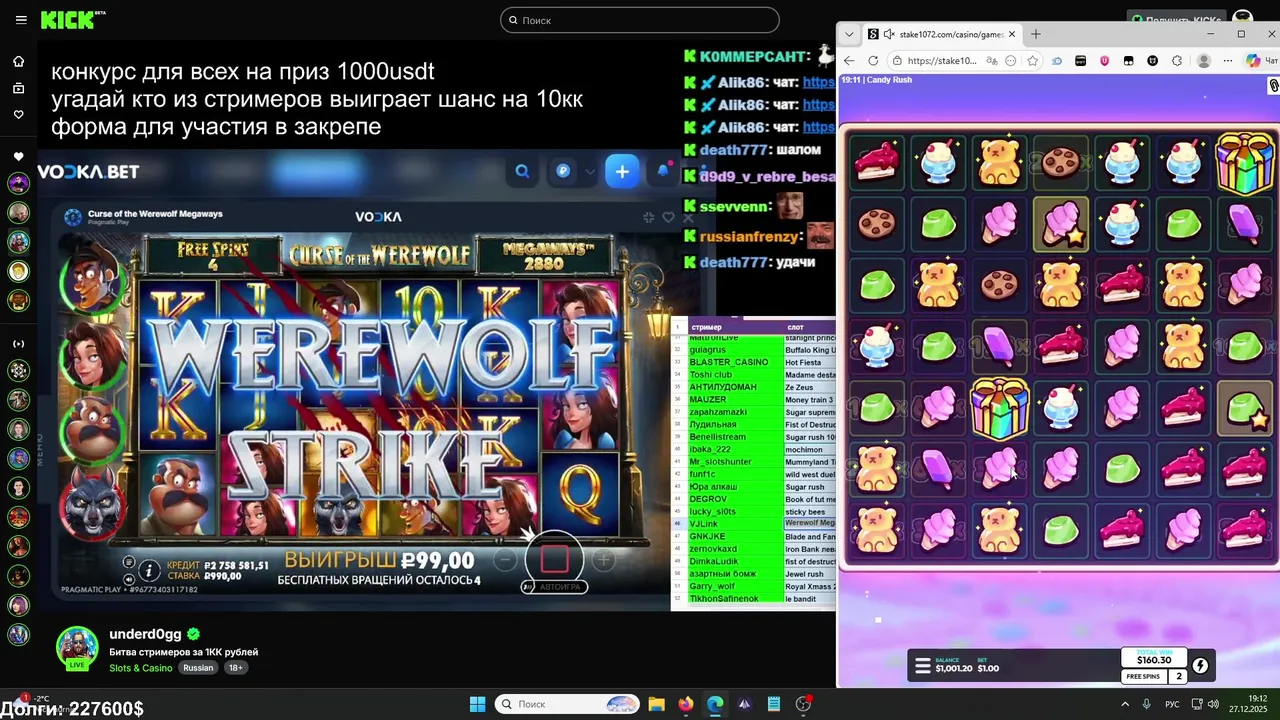This screenshot has height=720, width=1280.
Task: Increase the bet with the plus button
Action: pos(604,560)
